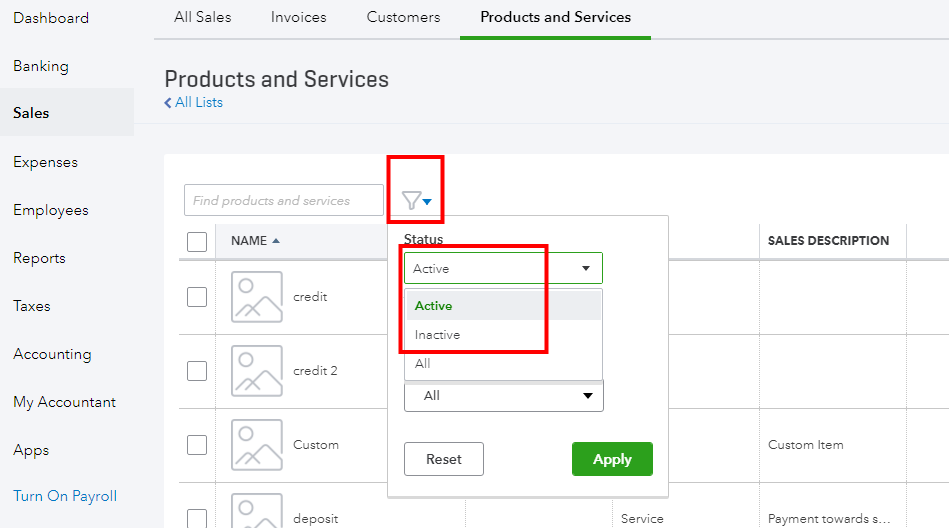The width and height of the screenshot is (949, 528).
Task: Open the Status dropdown showing Active
Action: click(x=504, y=268)
